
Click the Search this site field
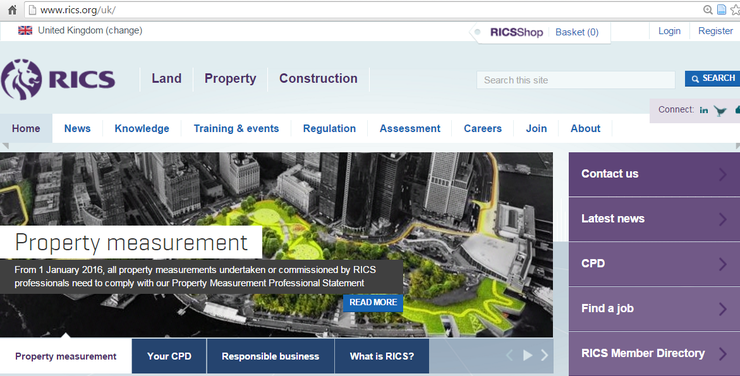(576, 80)
